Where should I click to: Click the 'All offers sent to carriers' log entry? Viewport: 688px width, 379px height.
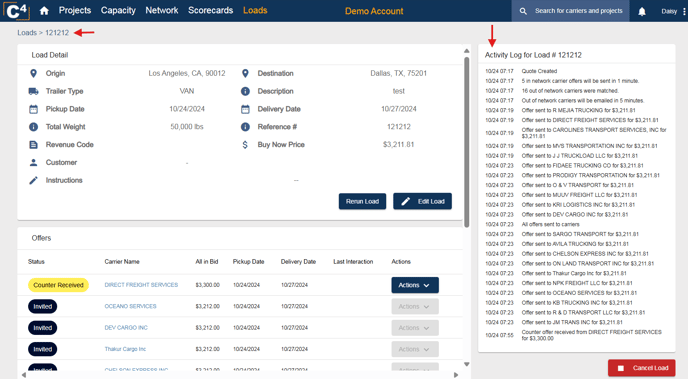pyautogui.click(x=550, y=225)
